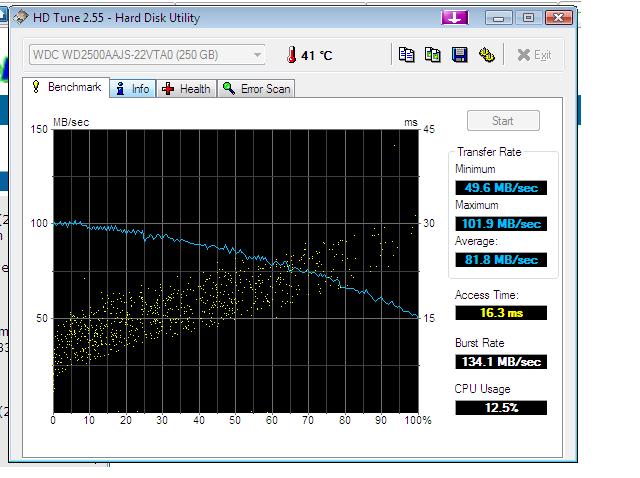Select the 41 °C temperature reading
This screenshot has height=478, width=640.
[x=317, y=56]
